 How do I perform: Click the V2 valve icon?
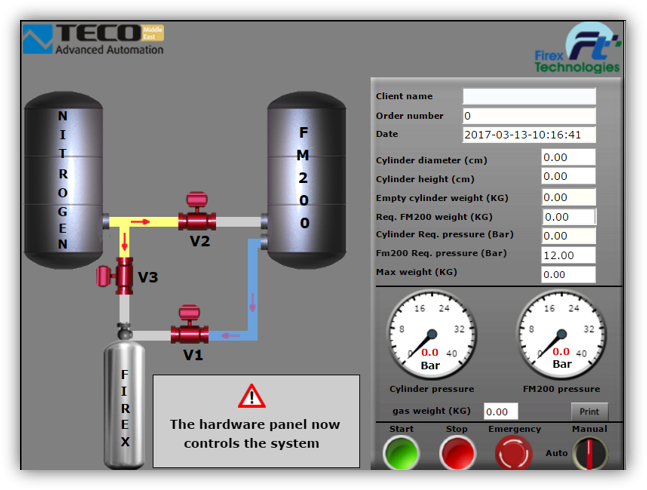click(196, 216)
